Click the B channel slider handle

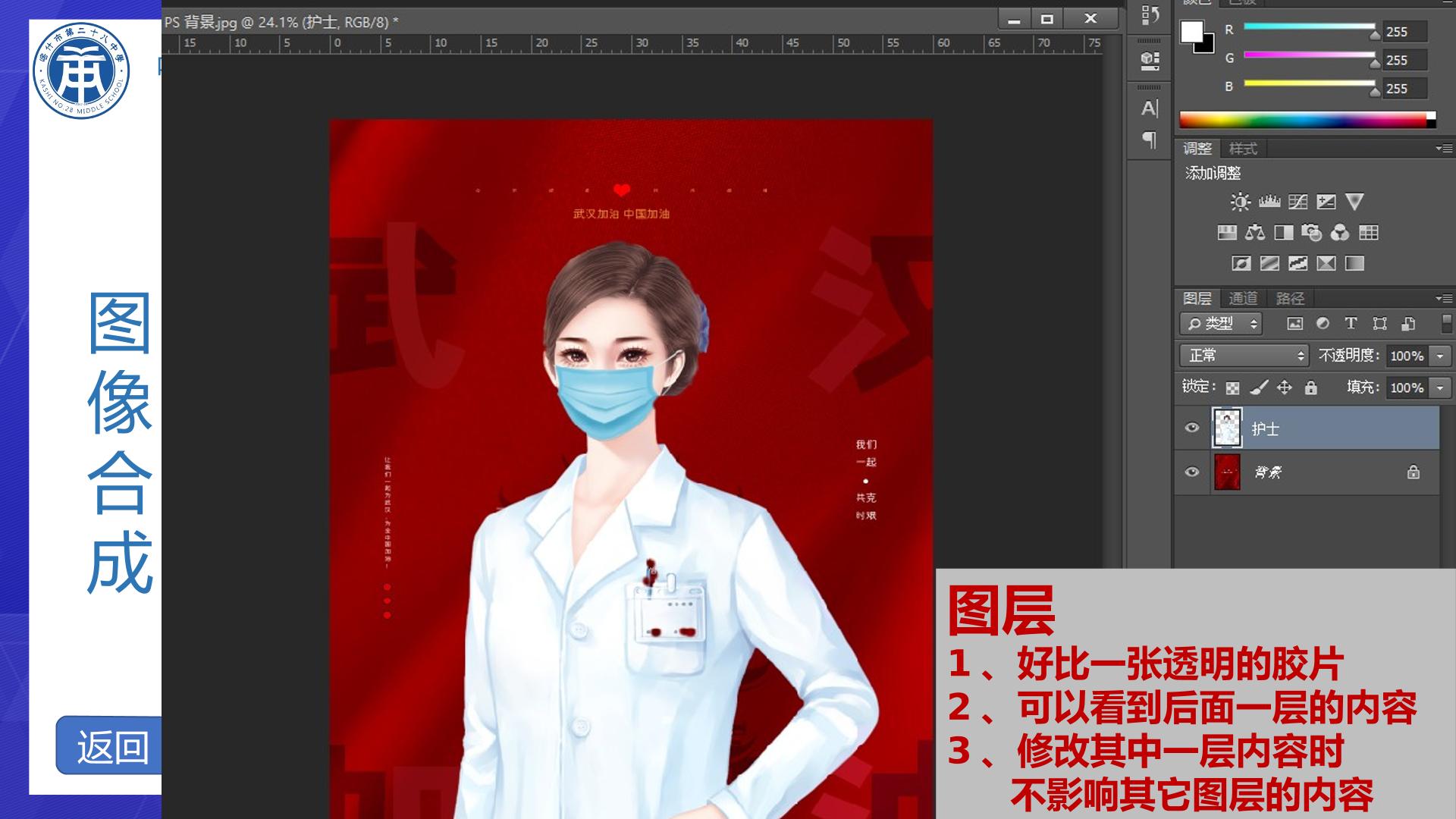pos(1375,92)
